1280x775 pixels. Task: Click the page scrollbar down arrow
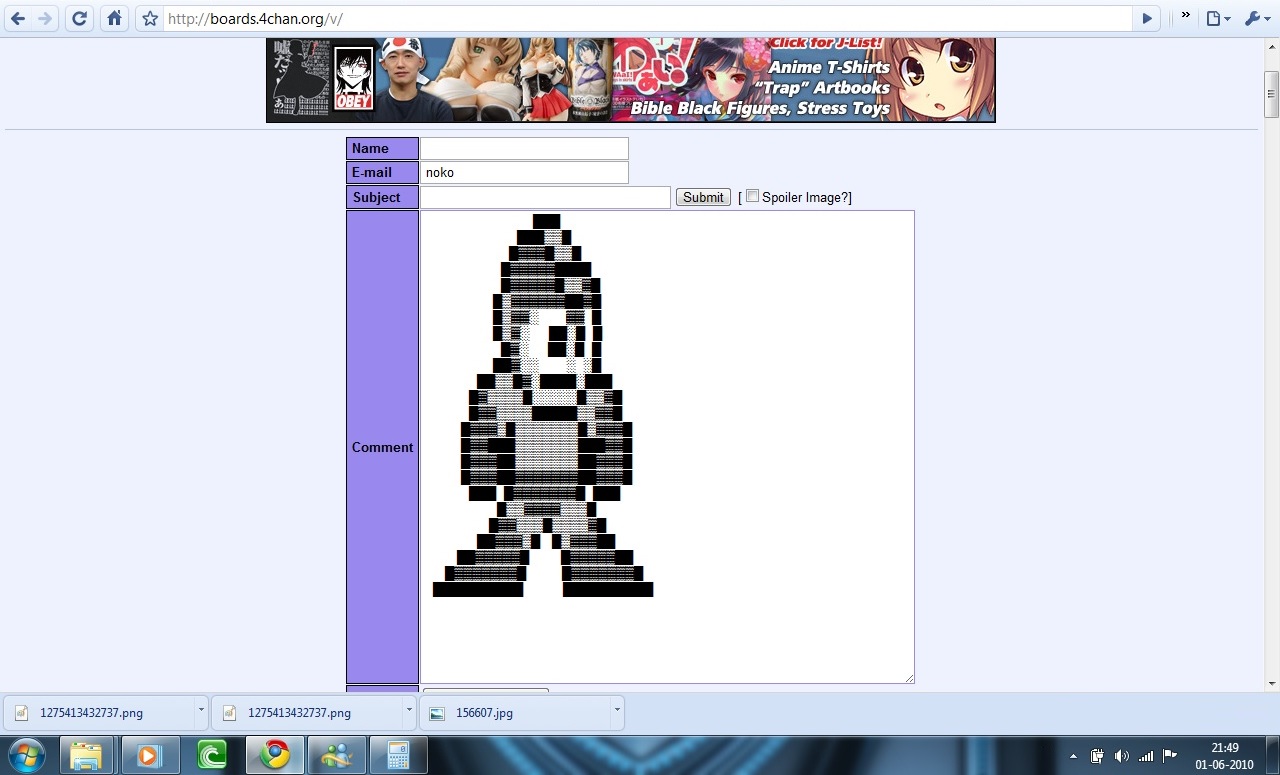pyautogui.click(x=1271, y=684)
